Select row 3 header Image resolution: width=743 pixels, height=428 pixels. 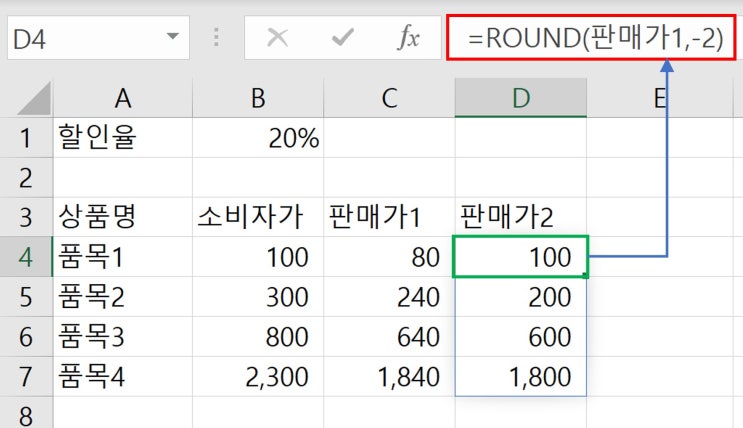pos(26,218)
